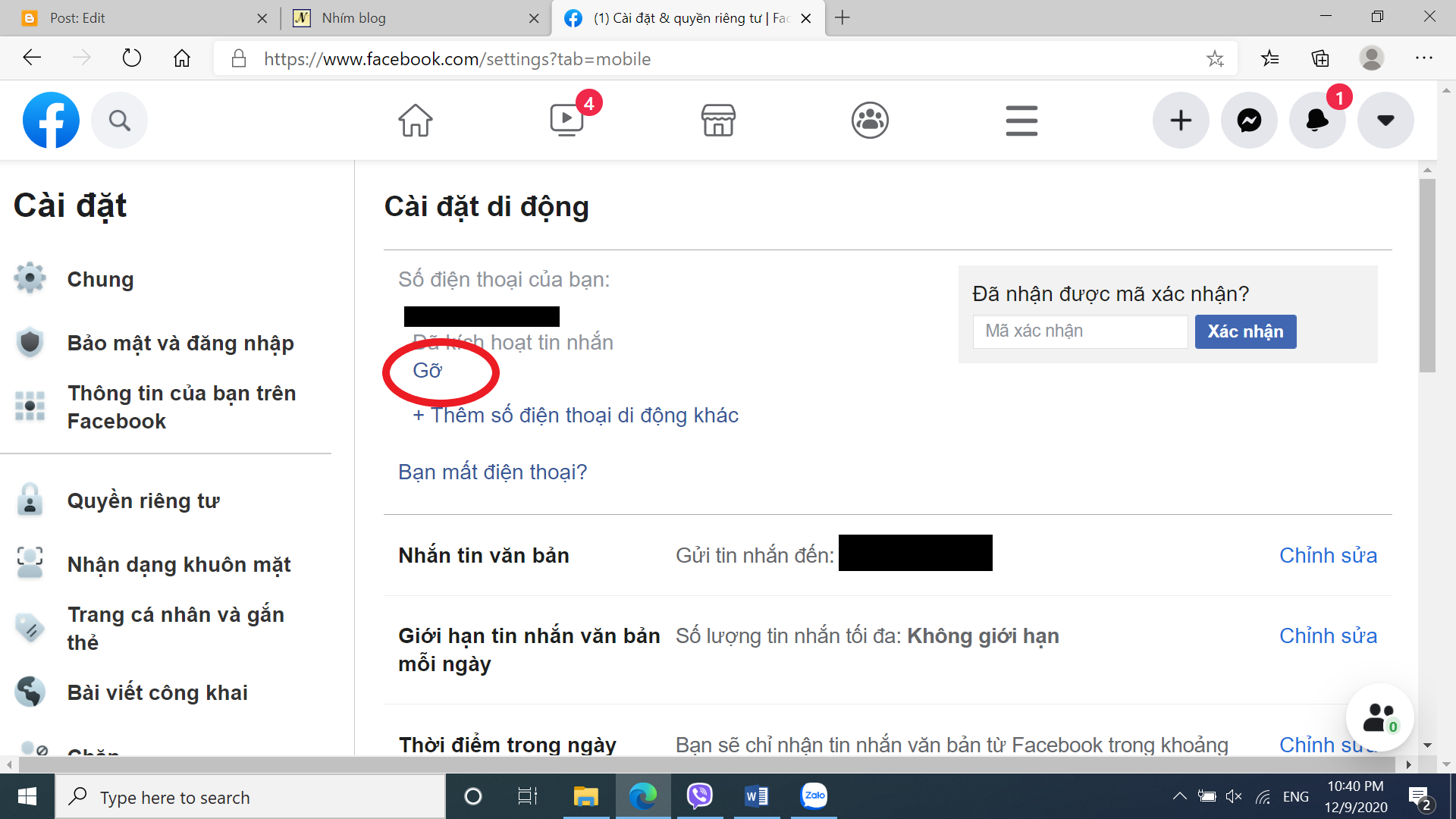Click the Facebook search magnifier icon
Viewport: 1456px width, 819px height.
[x=119, y=120]
